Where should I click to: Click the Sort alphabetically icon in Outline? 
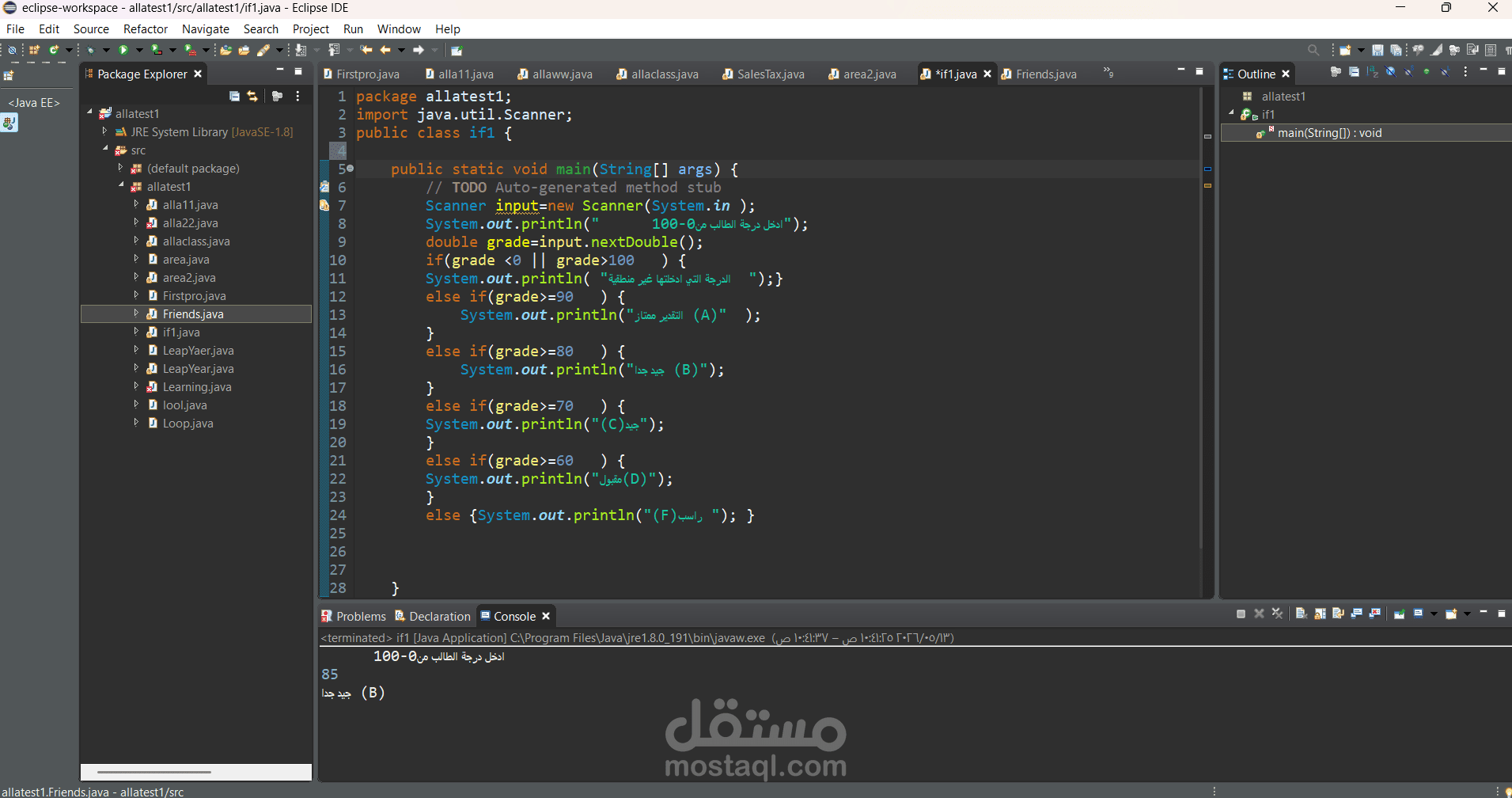coord(1372,72)
